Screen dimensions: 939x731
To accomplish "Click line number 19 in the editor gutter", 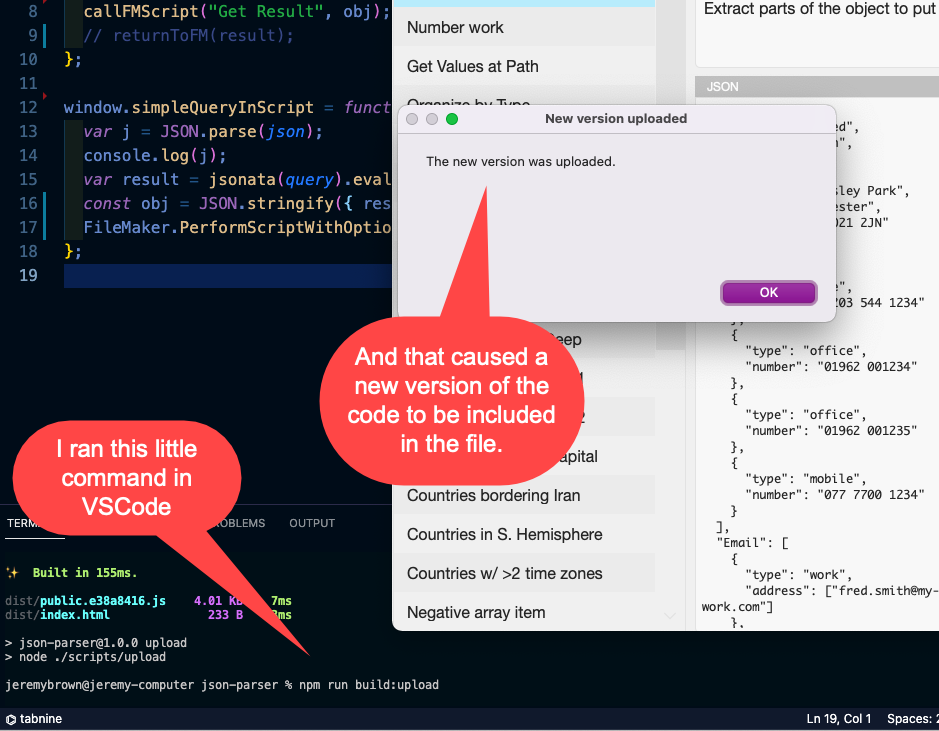I will pyautogui.click(x=28, y=275).
